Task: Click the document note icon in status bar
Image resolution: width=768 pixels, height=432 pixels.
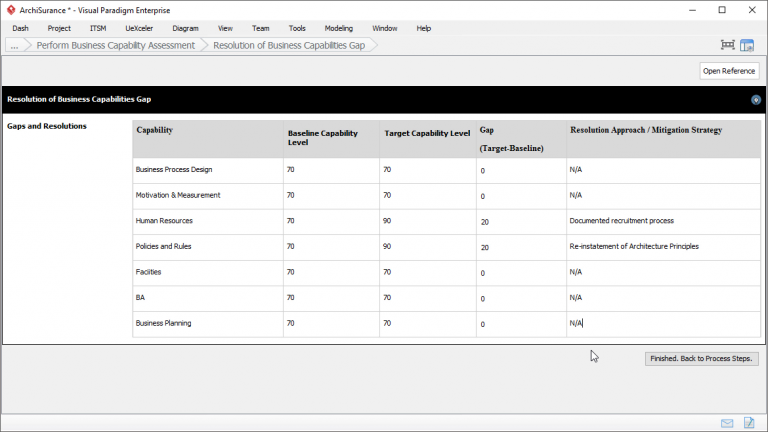Action: click(749, 423)
